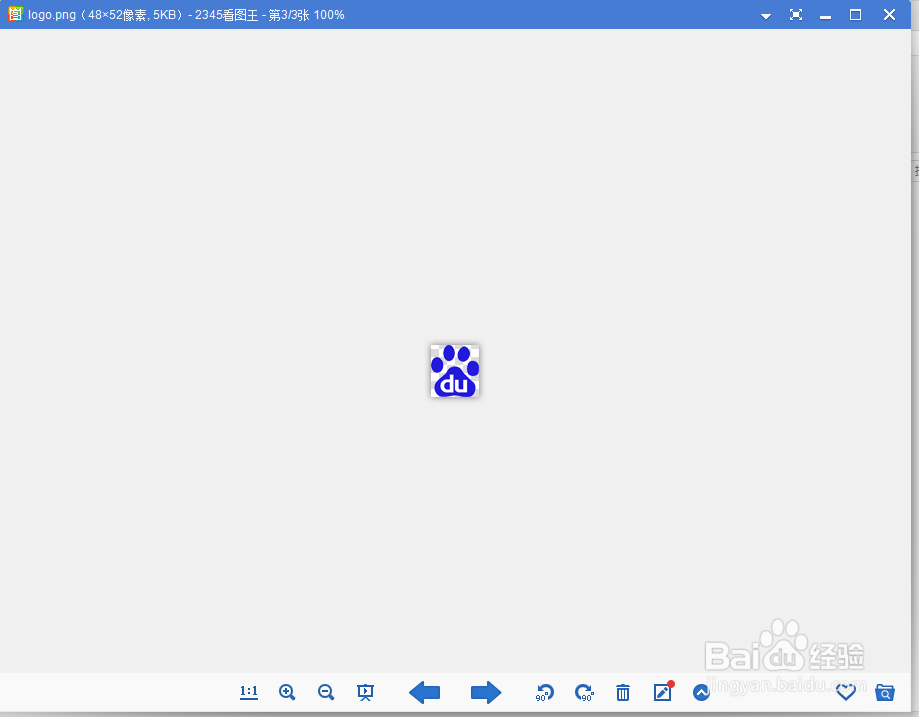Click the Baidu paw logo image
919x717 pixels.
[x=455, y=371]
